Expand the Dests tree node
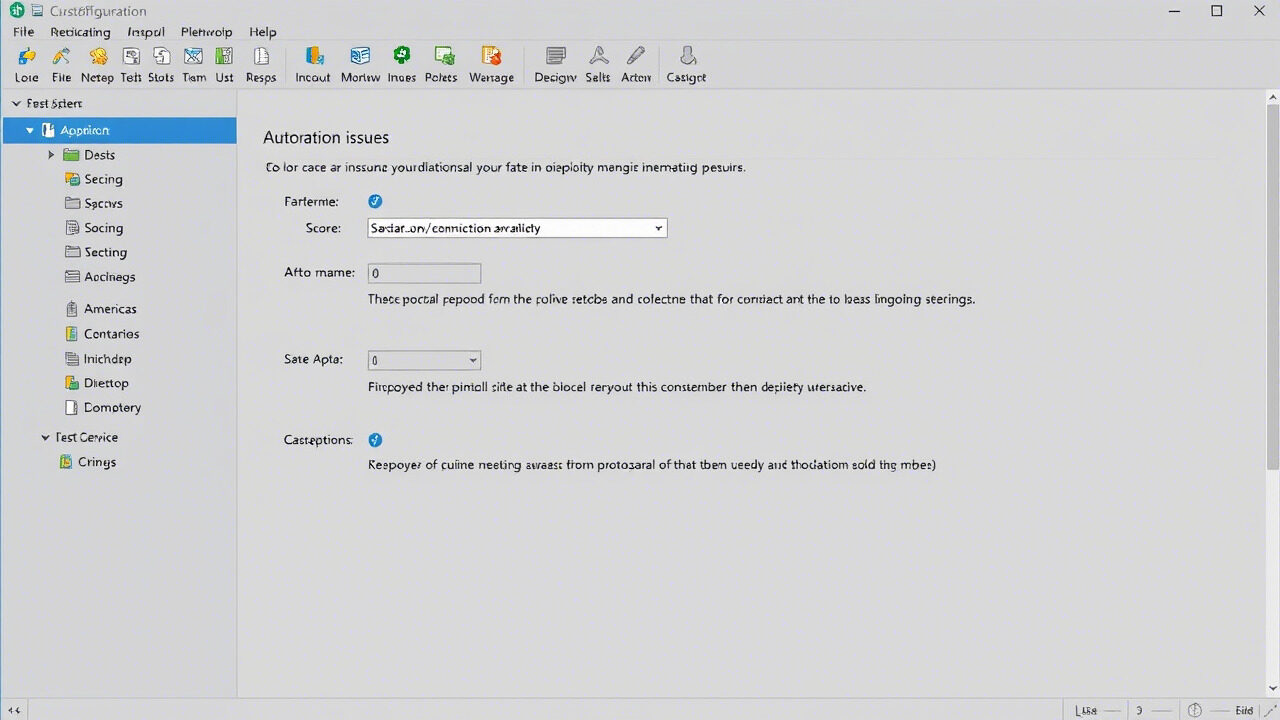The image size is (1280, 720). [51, 155]
